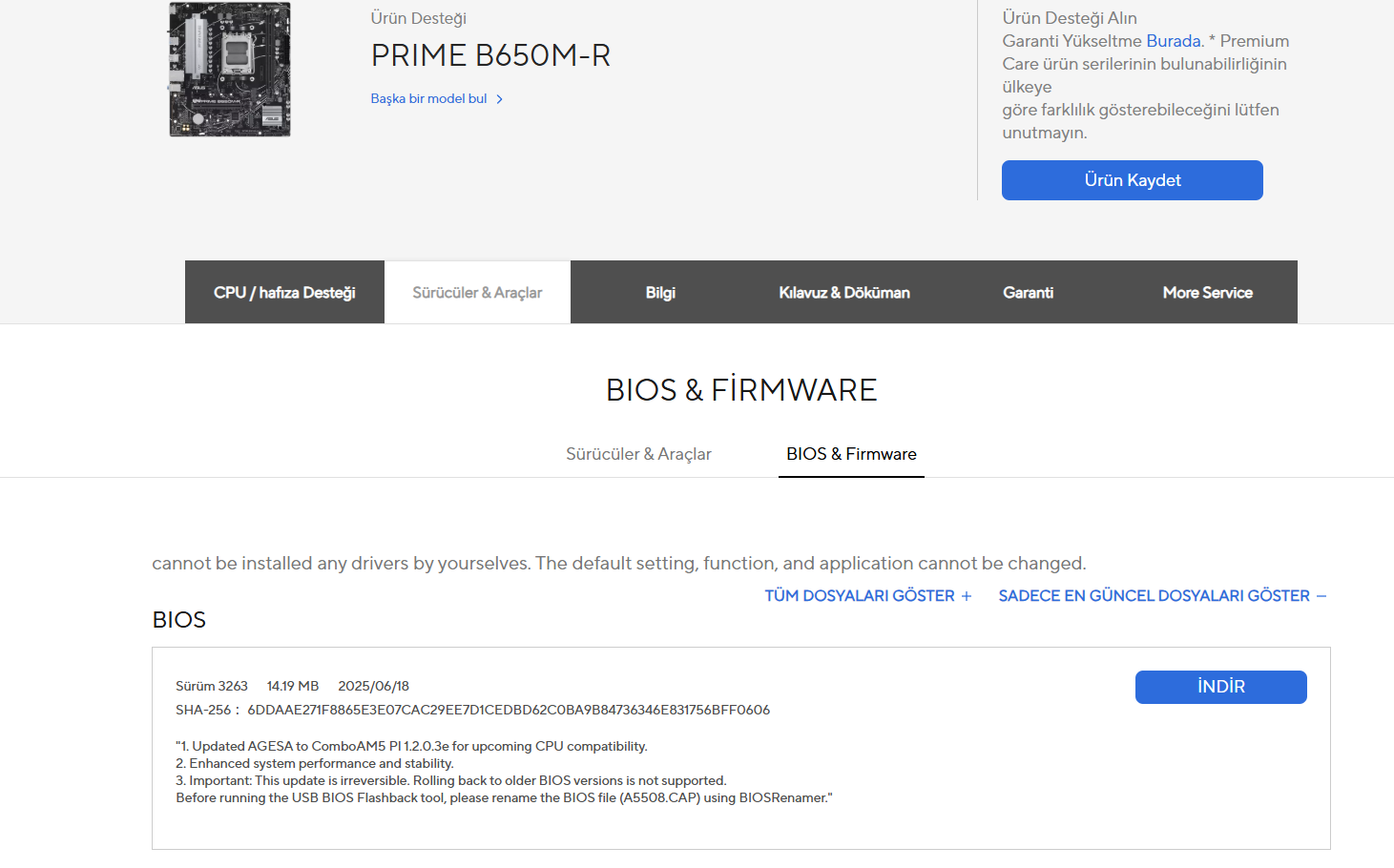
Task: Collapse with SADECE EN GÜNCEL DOSYALARI GÖSTER
Action: [x=1162, y=595]
